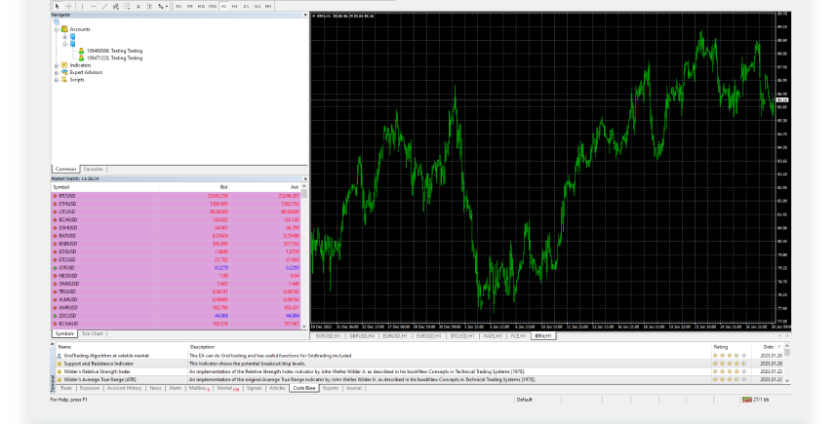Switch chart to M1 timeframe
This screenshot has width=836, height=424.
[179, 6]
